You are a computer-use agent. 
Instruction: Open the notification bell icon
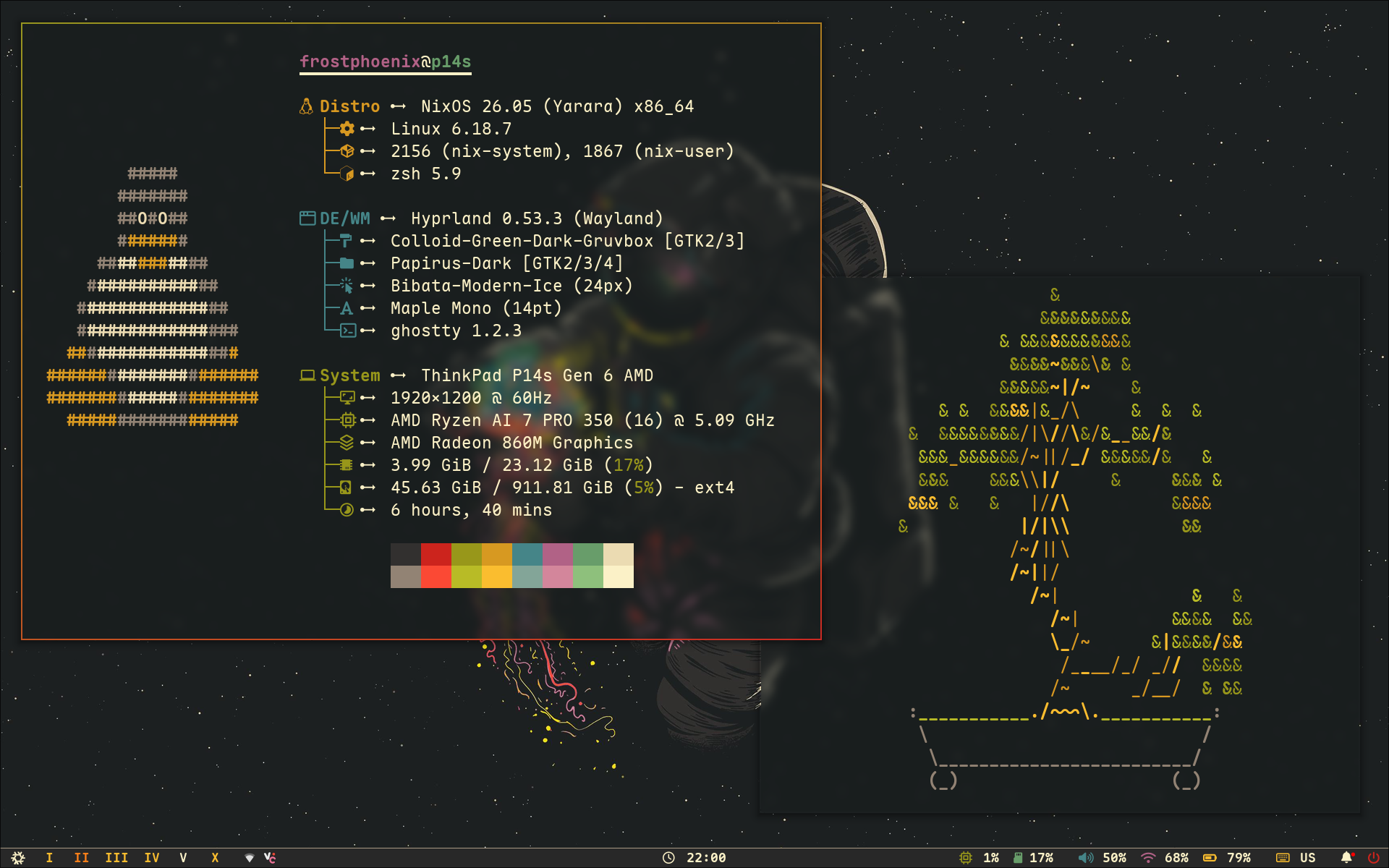(x=1346, y=858)
